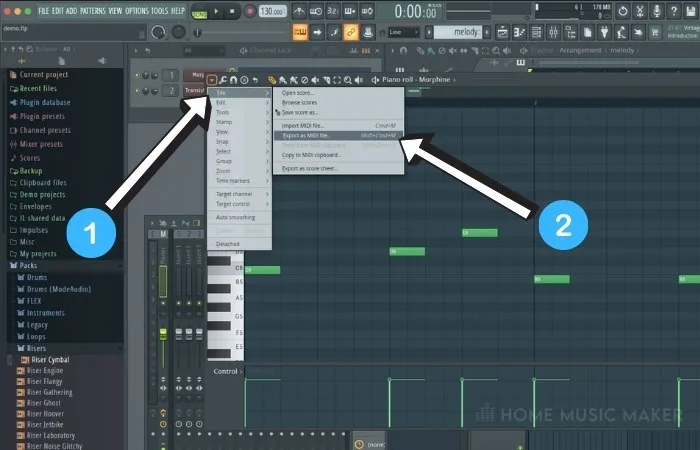This screenshot has height=450, width=700.
Task: Open the Line snap dropdown
Action: click(x=404, y=32)
